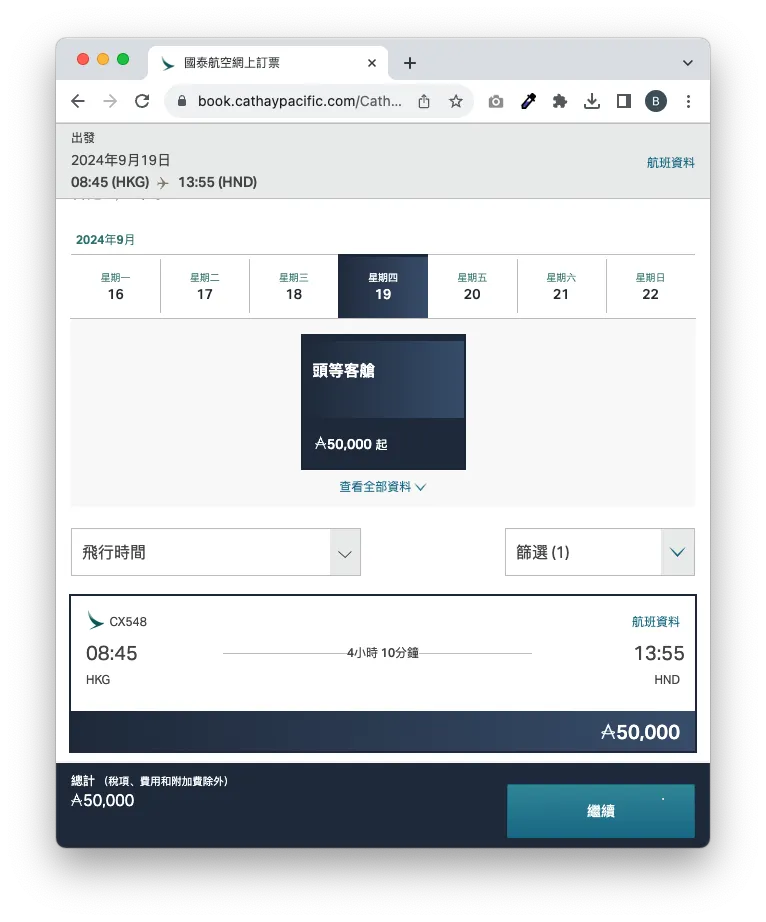
Task: Open Chrome three-dot menu
Action: tap(688, 101)
